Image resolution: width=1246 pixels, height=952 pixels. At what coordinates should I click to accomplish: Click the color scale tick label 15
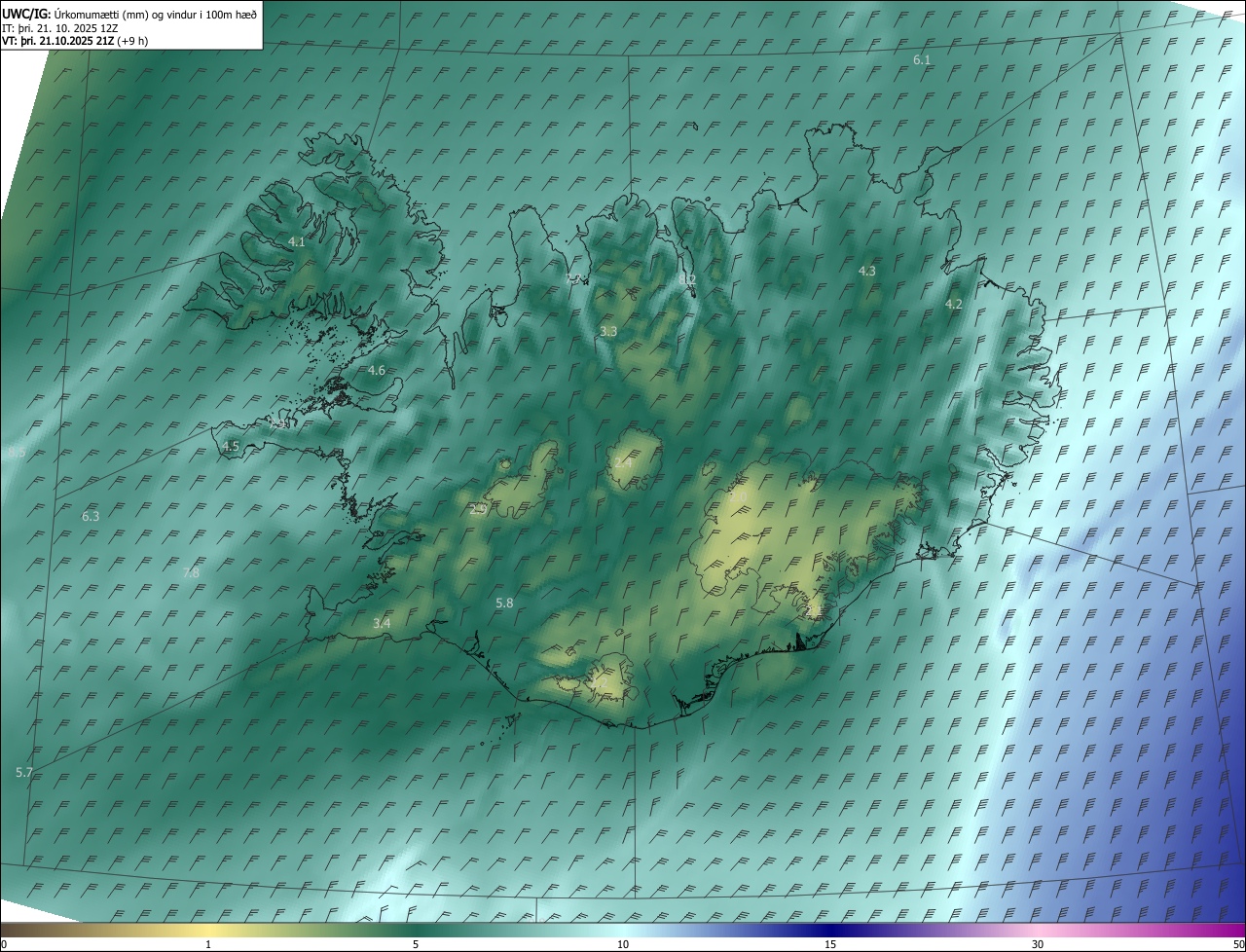(x=830, y=944)
